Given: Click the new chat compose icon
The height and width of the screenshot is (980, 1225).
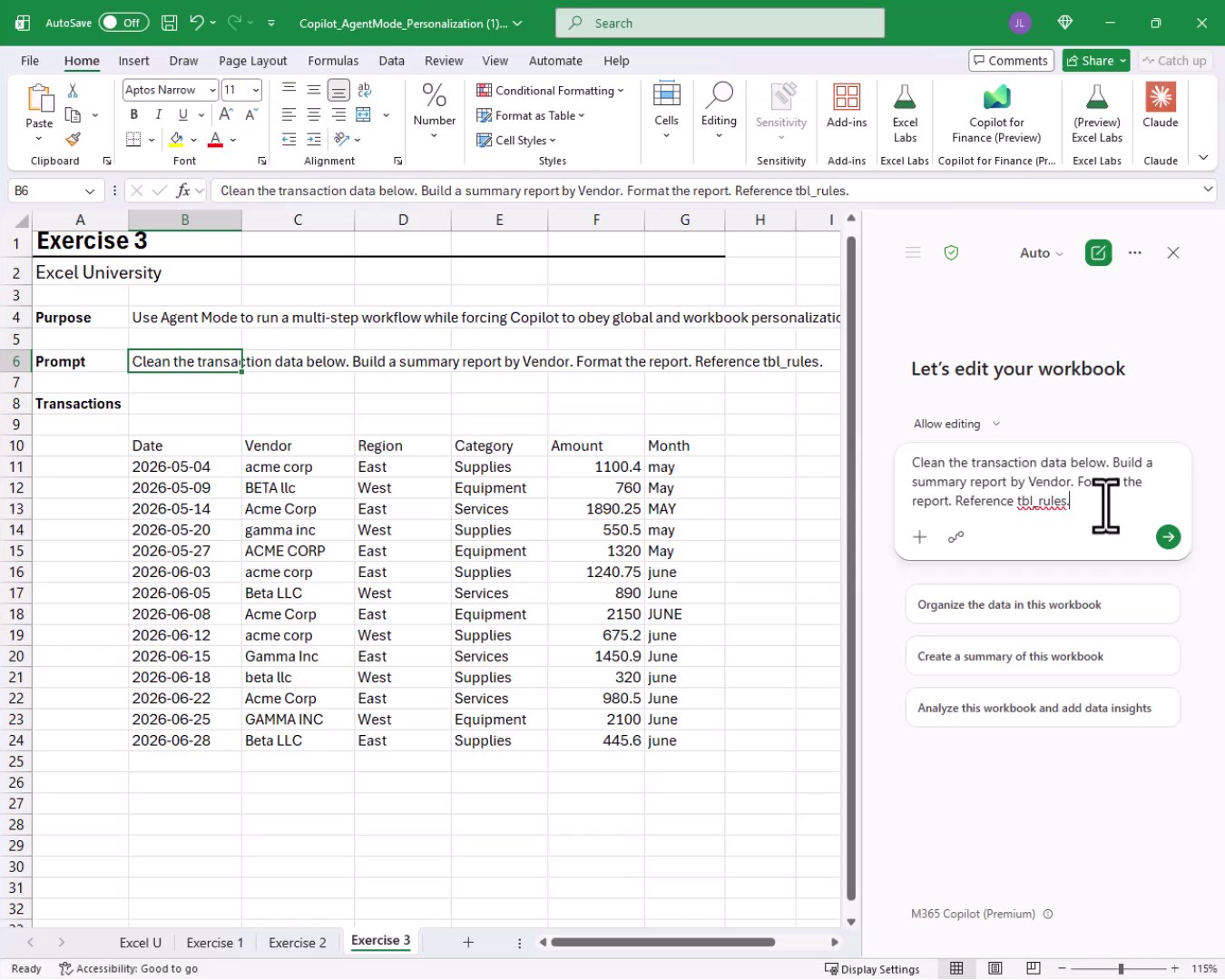Looking at the screenshot, I should [x=1098, y=253].
